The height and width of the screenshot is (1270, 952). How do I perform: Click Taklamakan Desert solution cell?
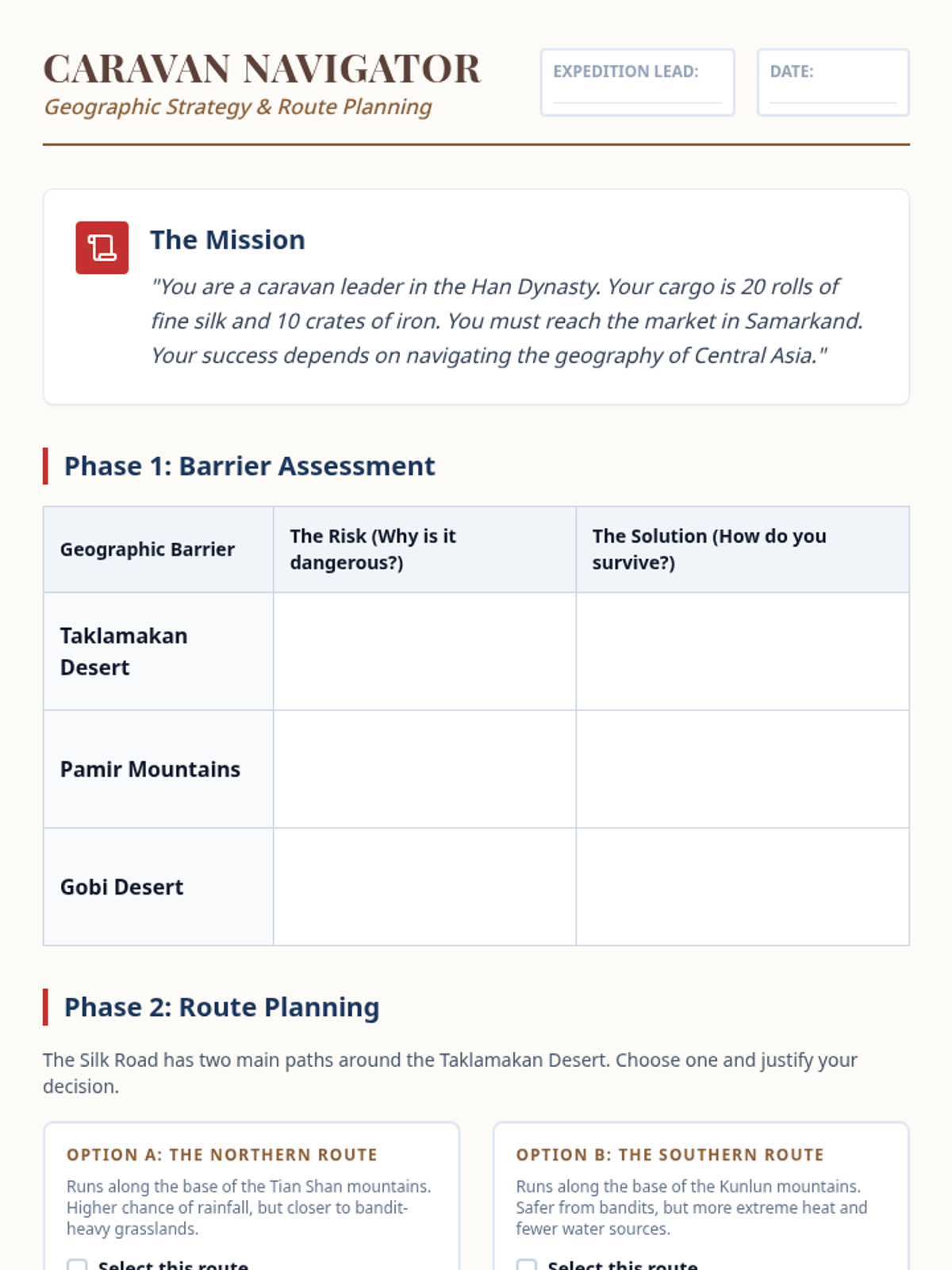[743, 651]
